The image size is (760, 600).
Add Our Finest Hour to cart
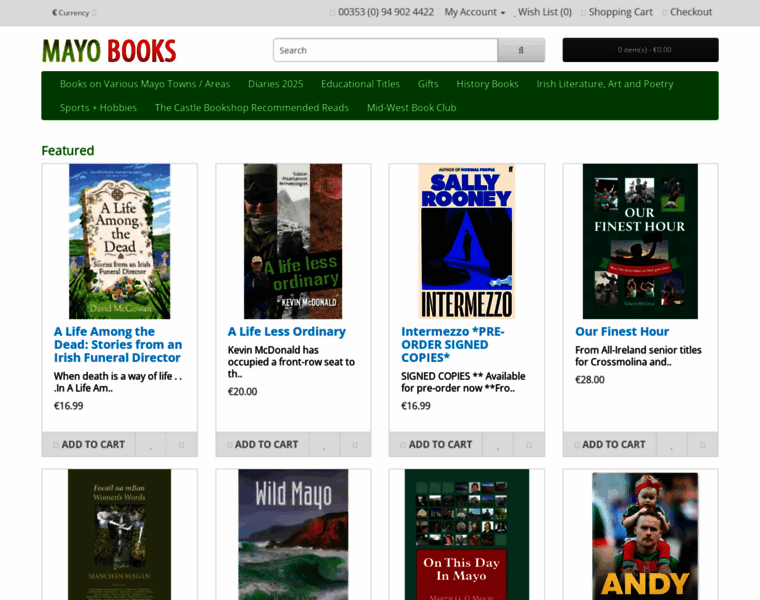click(x=610, y=444)
